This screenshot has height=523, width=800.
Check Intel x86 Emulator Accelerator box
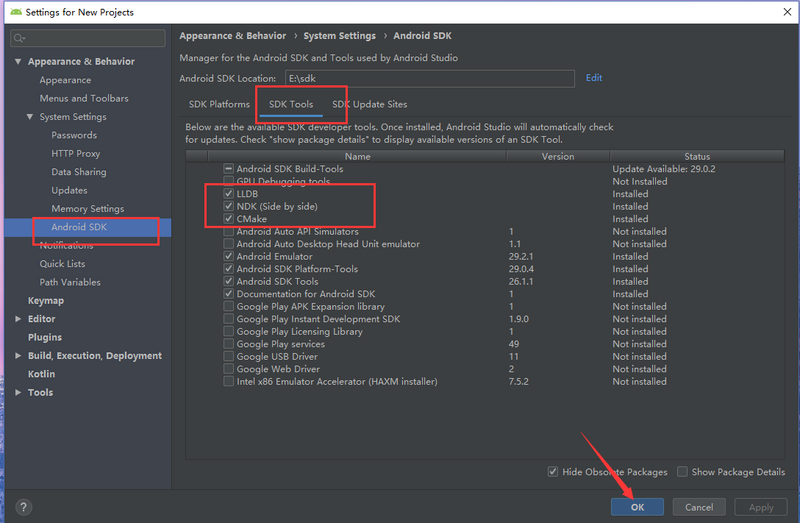(229, 381)
